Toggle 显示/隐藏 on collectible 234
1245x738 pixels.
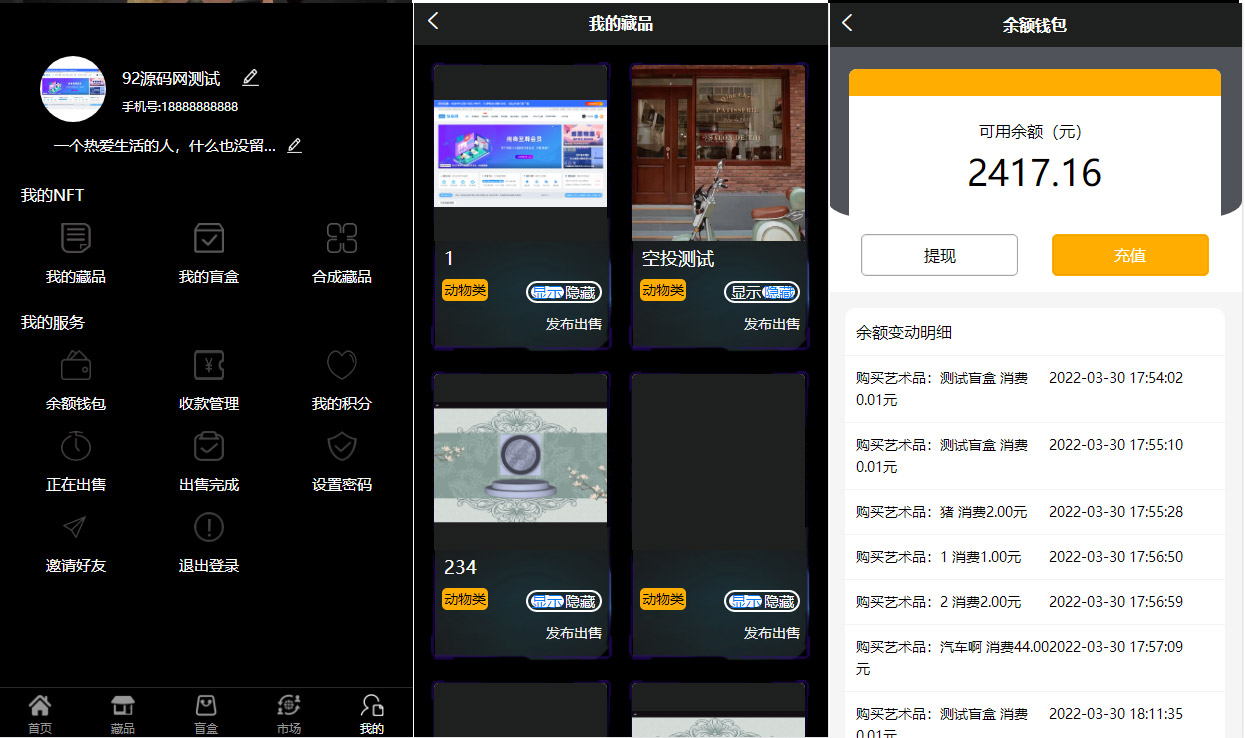[564, 601]
